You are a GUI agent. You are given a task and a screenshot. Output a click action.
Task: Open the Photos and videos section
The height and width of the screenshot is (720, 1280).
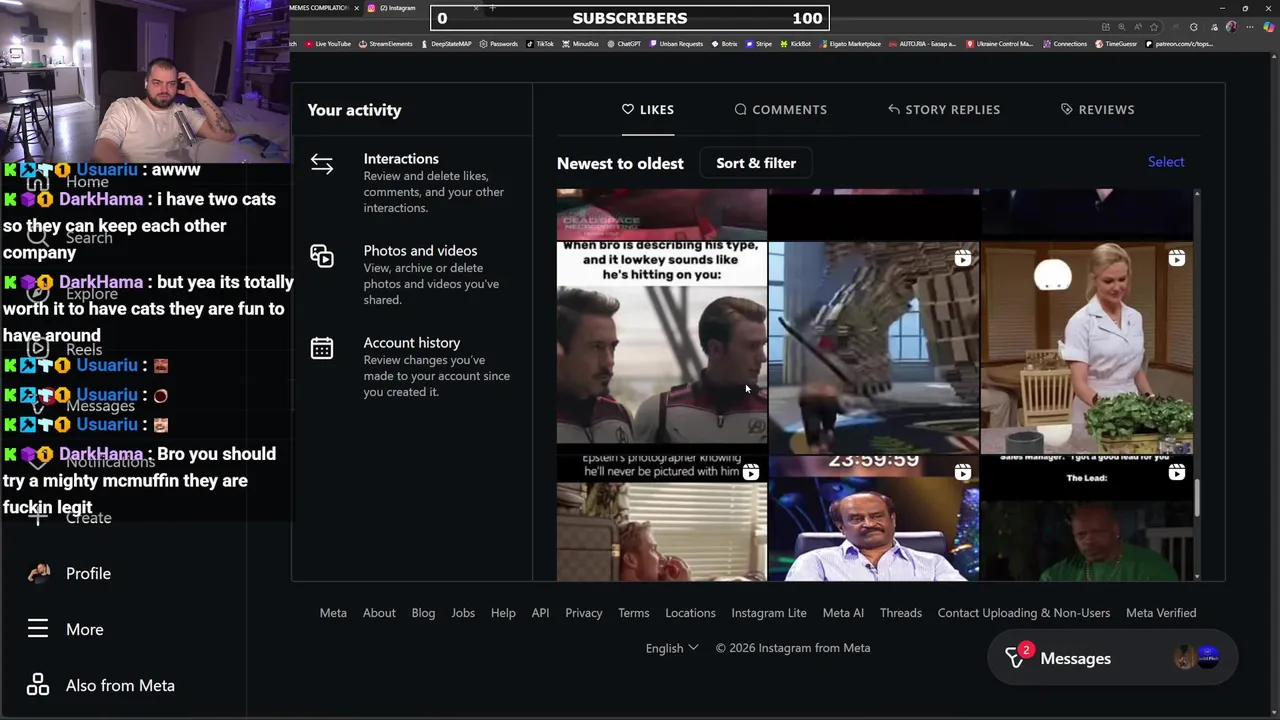point(412,274)
